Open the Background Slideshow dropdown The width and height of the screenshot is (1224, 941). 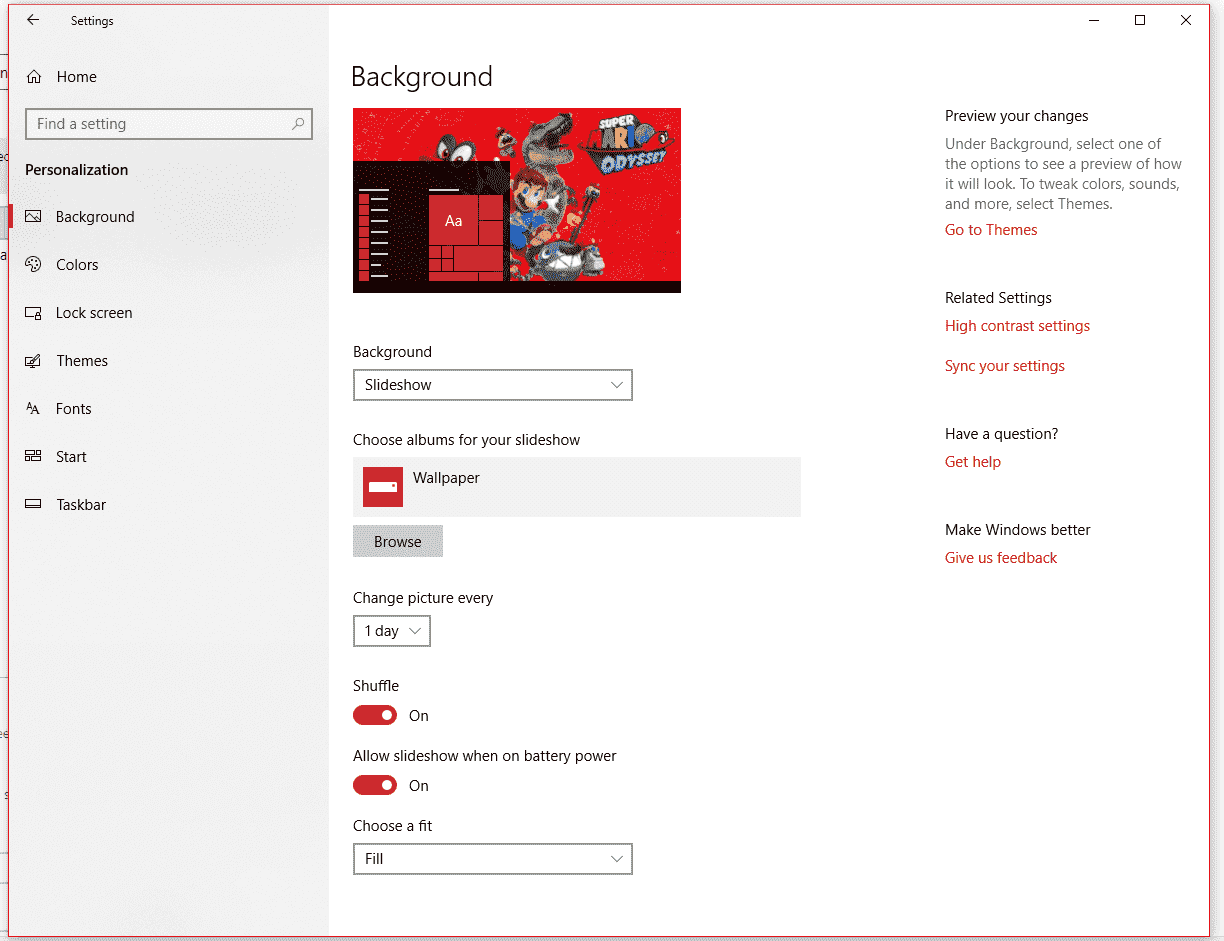click(493, 385)
